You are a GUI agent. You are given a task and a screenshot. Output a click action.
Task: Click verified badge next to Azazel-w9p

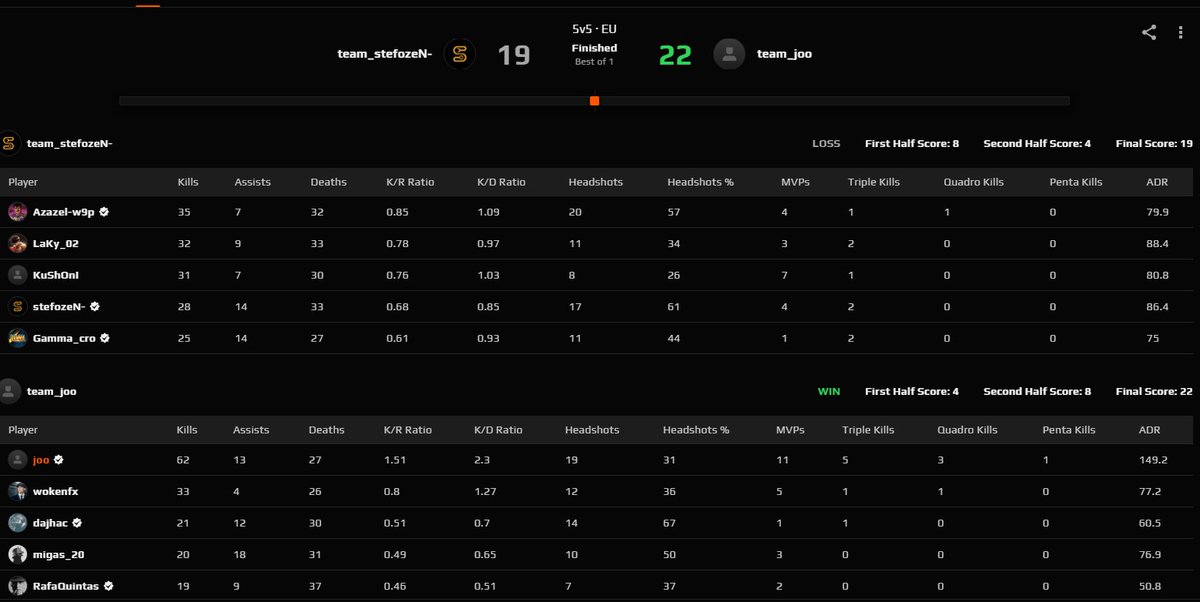tap(104, 212)
